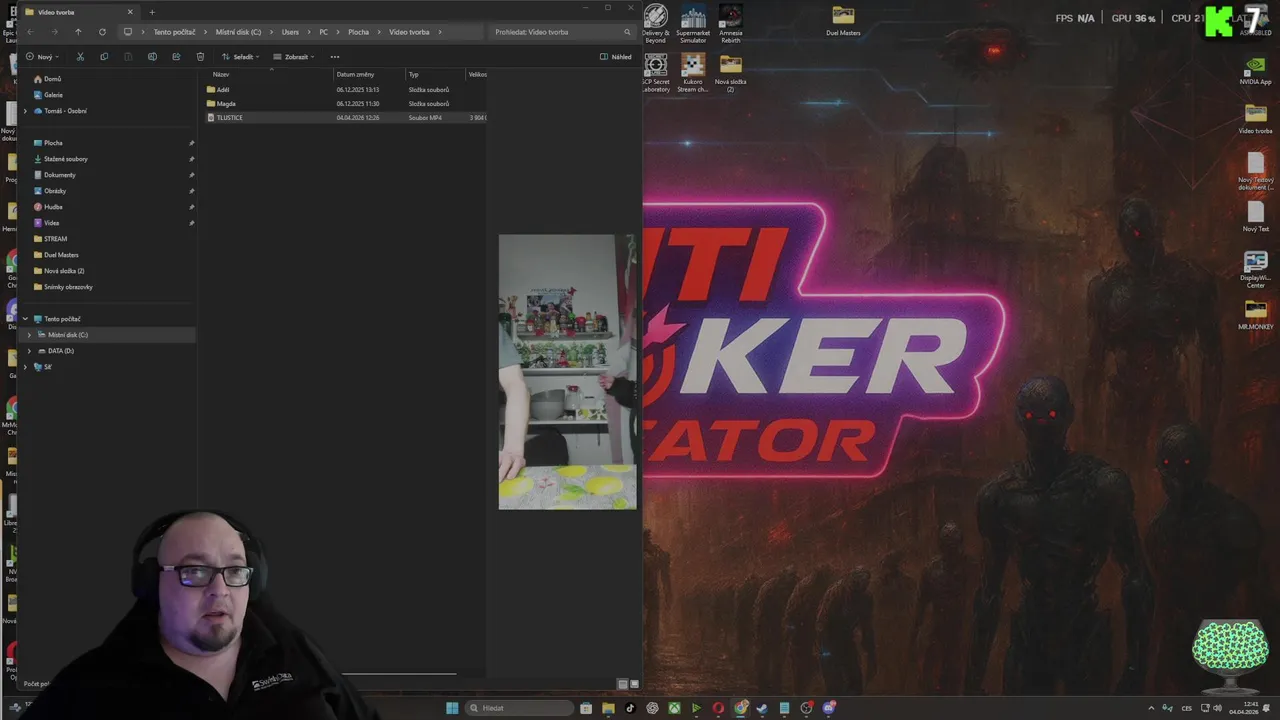Click the Prohledat: Video tvorba search field
1280x720 pixels.
point(562,32)
